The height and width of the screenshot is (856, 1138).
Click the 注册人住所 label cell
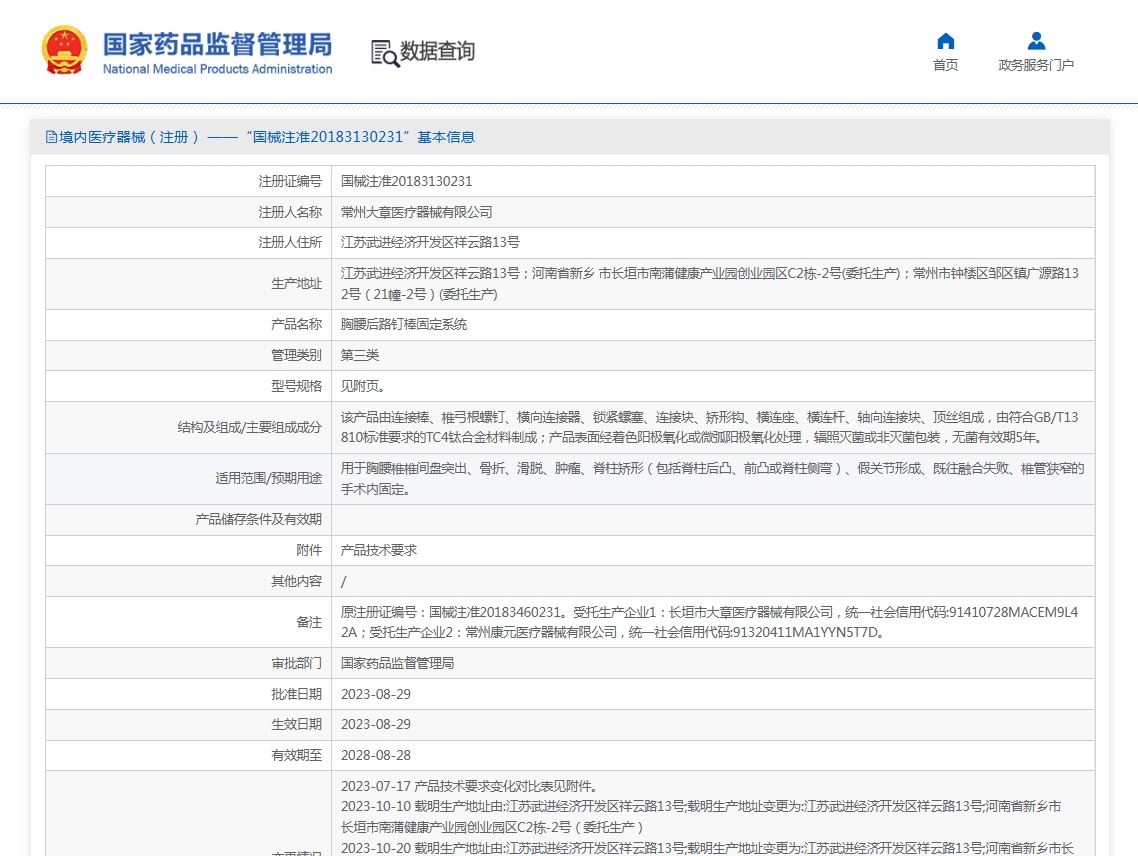click(x=189, y=242)
